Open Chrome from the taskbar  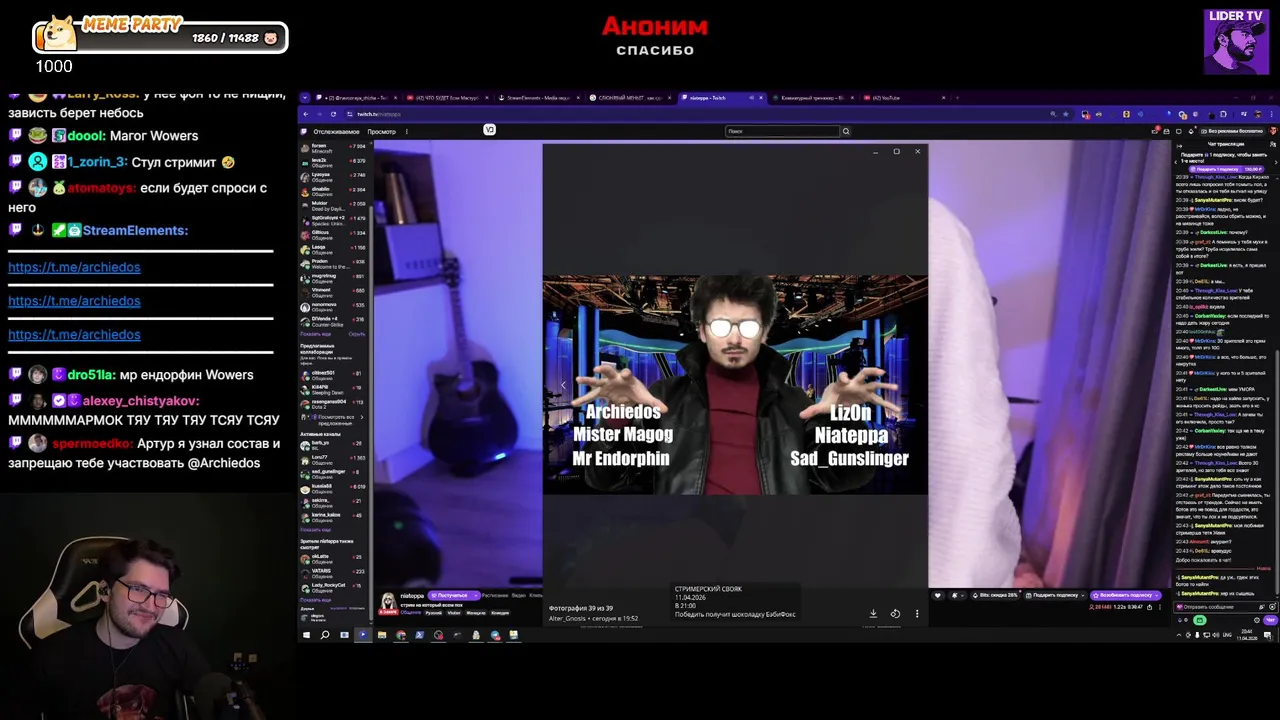click(x=401, y=635)
